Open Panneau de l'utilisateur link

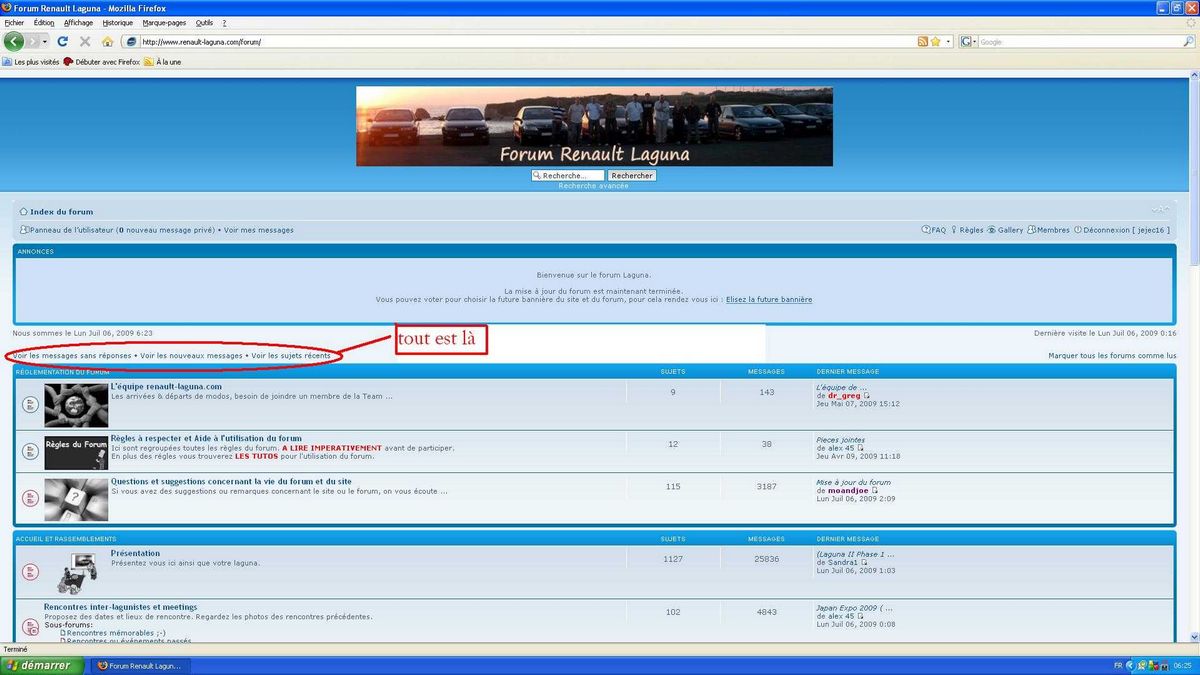coord(72,230)
